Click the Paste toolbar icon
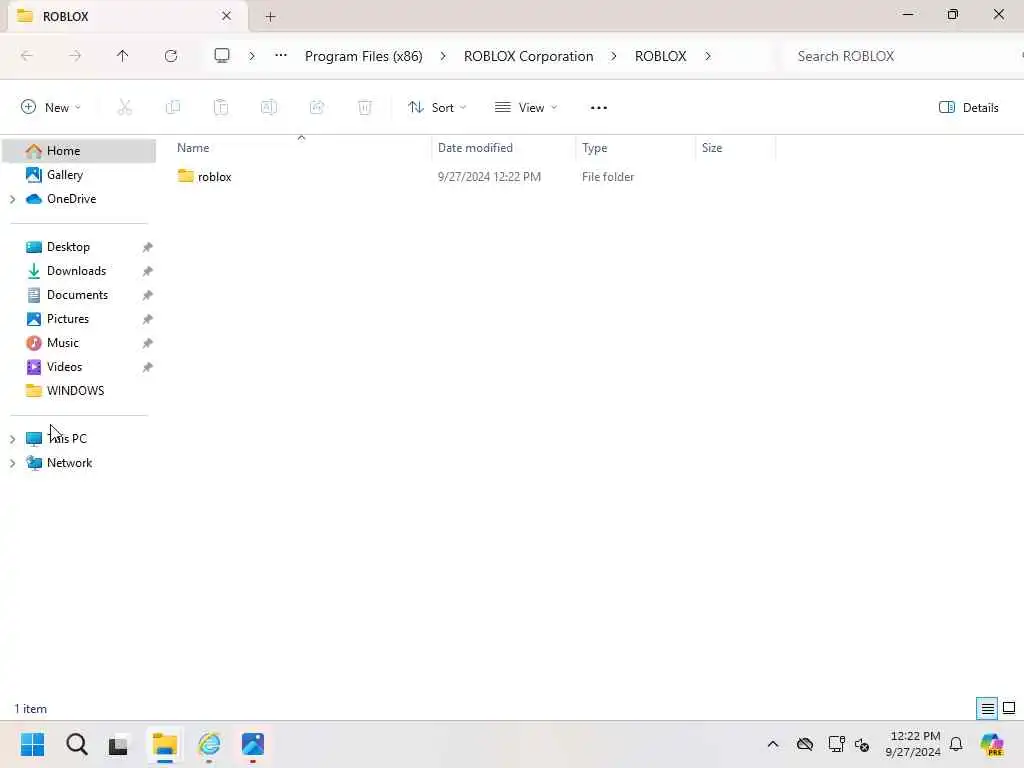This screenshot has height=768, width=1024. click(221, 107)
